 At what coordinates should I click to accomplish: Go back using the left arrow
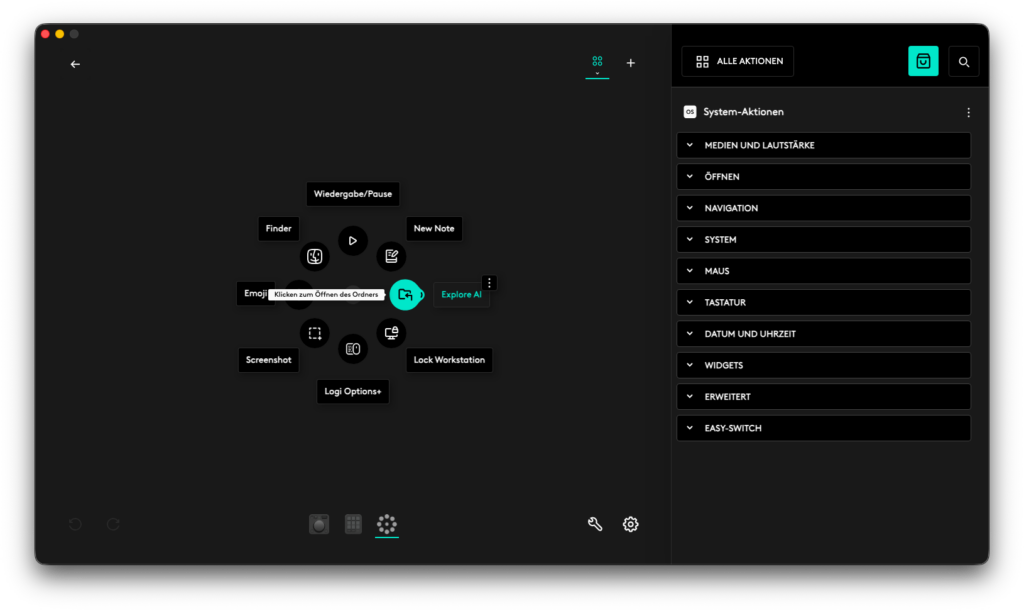75,64
